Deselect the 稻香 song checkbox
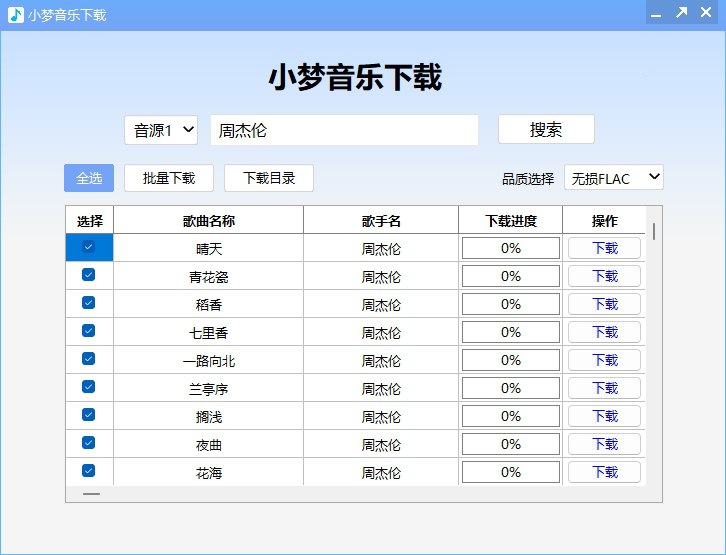Image resolution: width=726 pixels, height=555 pixels. tap(88, 303)
